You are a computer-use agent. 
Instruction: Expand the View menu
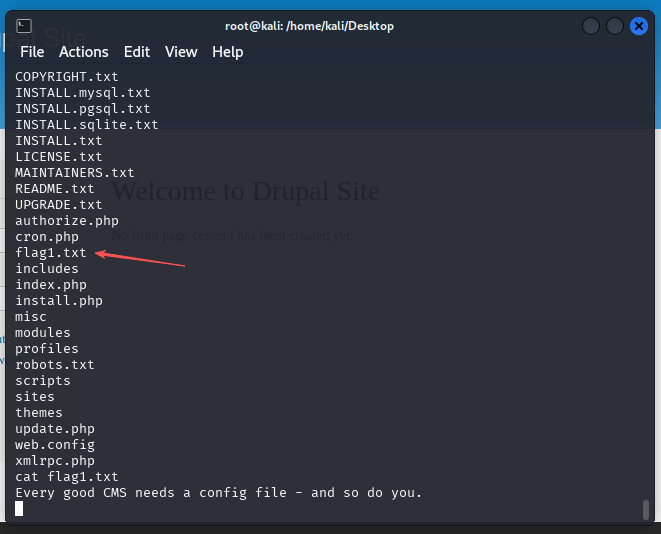181,52
